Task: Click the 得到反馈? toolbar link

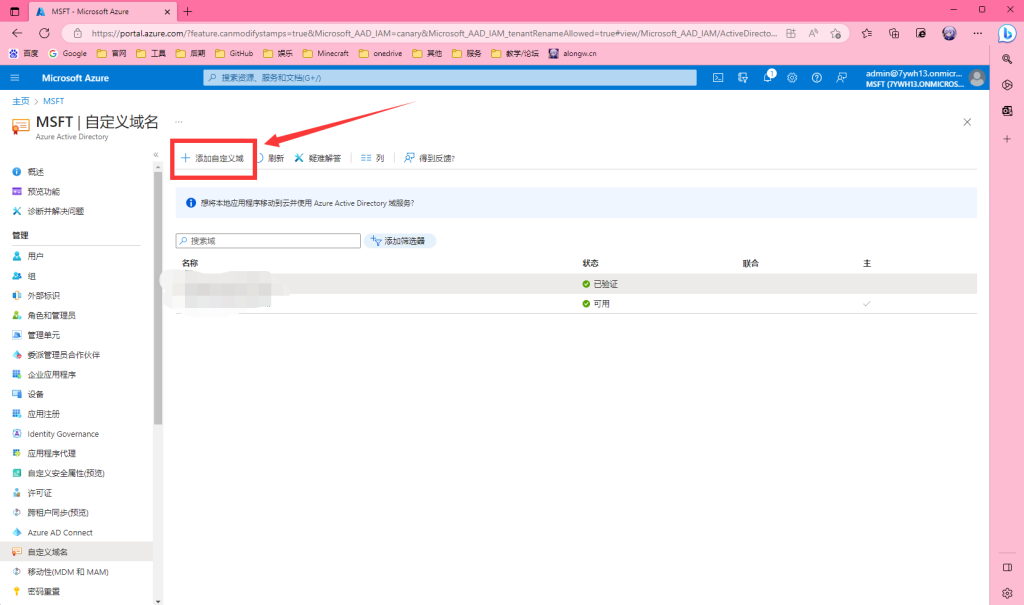Action: 429,158
